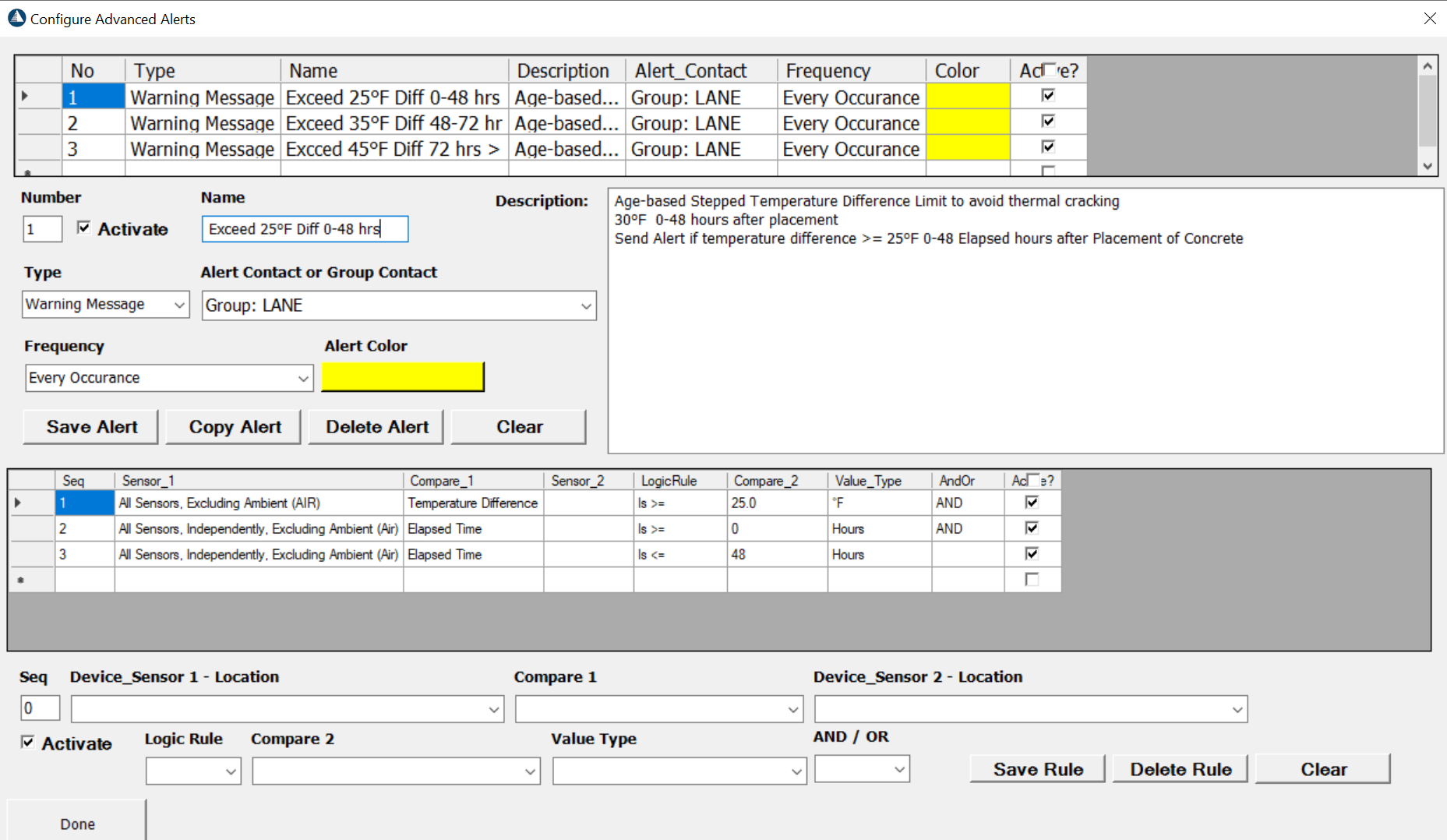Screen dimensions: 1447x840
Task: Click the yellow Color cell of alert 3
Action: [968, 148]
